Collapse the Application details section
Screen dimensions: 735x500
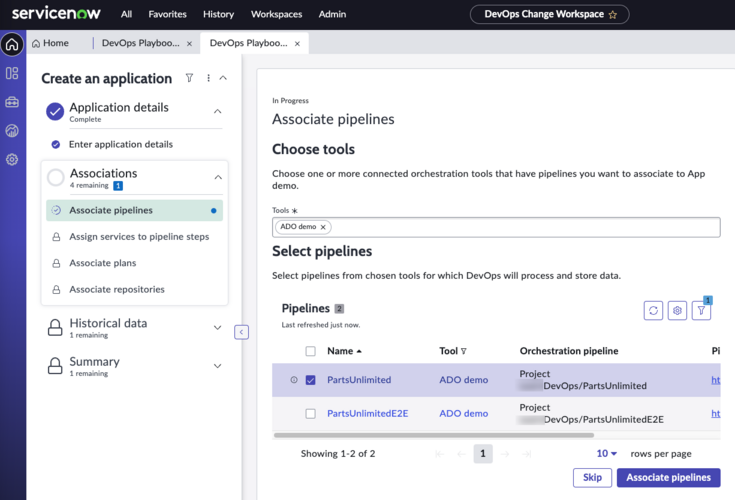[x=218, y=112]
